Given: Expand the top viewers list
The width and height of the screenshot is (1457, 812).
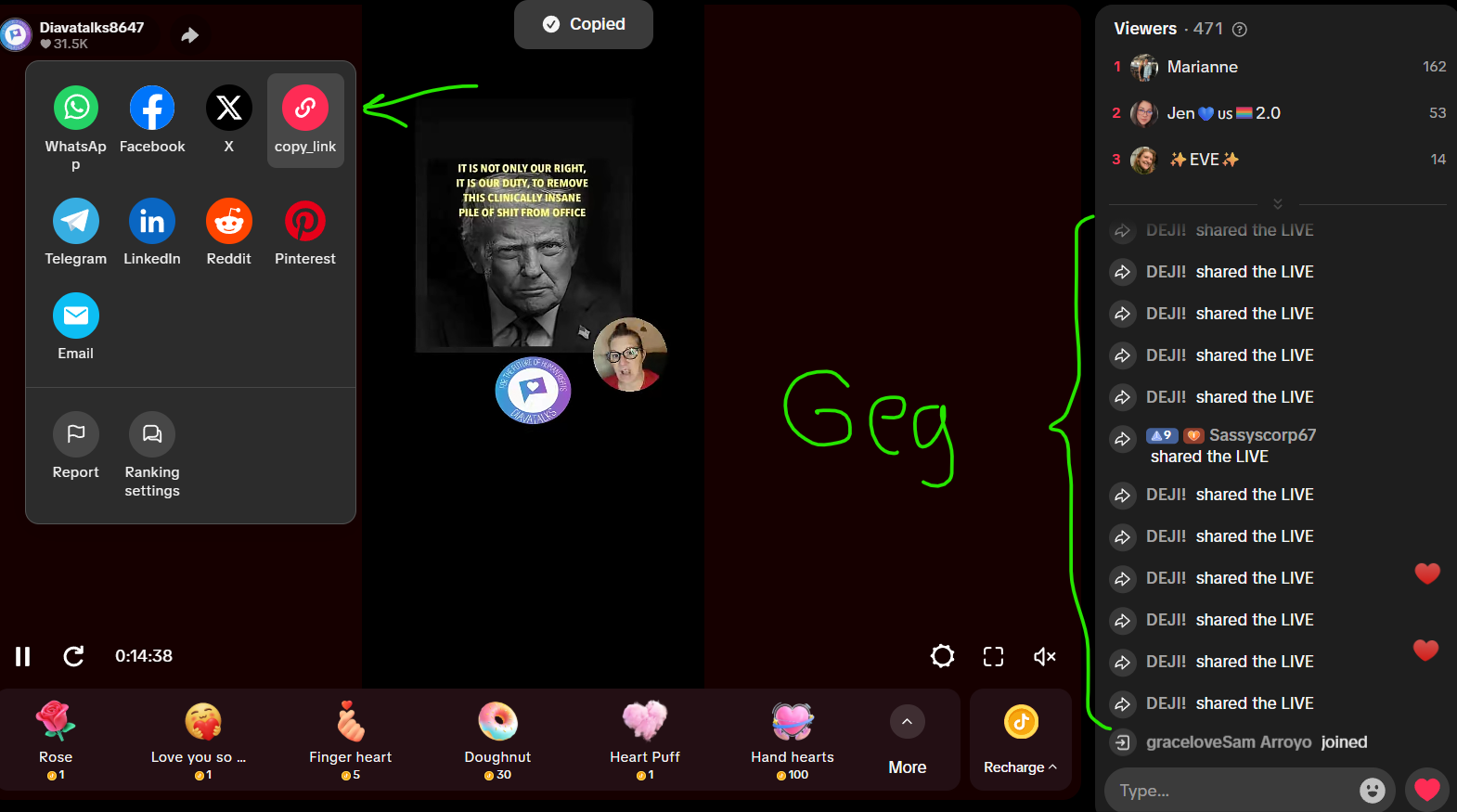Looking at the screenshot, I should coord(1277,203).
